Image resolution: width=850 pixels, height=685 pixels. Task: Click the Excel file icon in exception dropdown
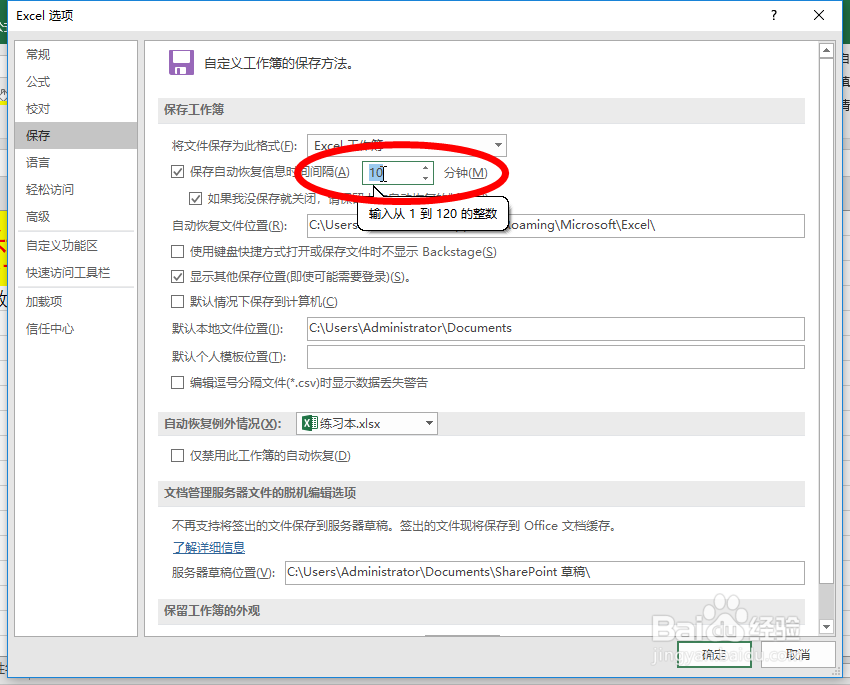pyautogui.click(x=310, y=423)
